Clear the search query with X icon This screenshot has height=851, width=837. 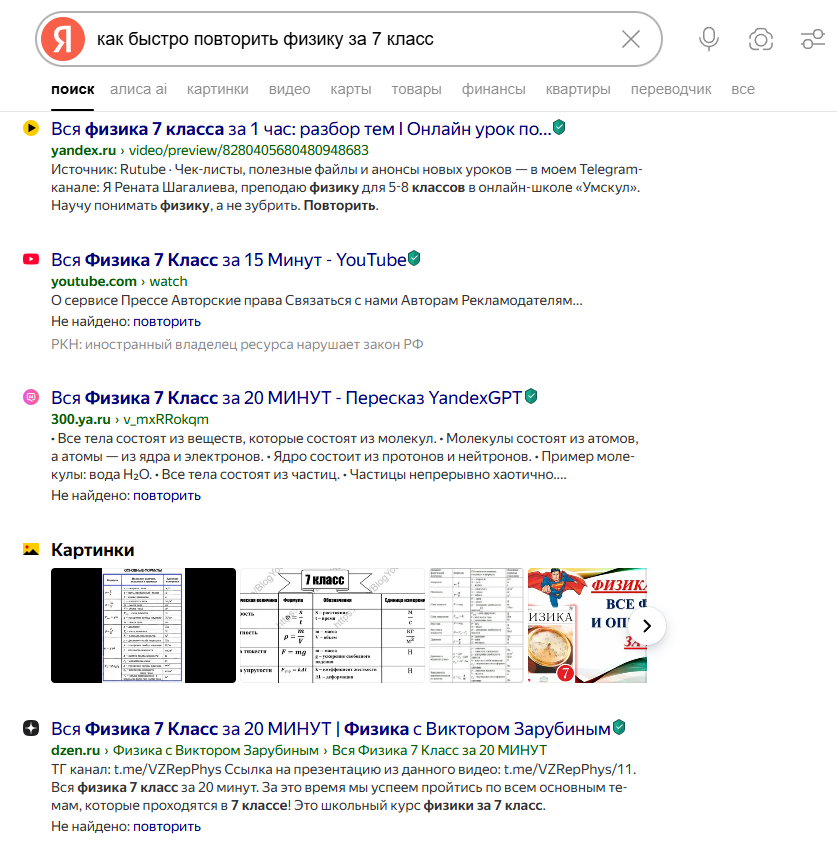pos(631,39)
